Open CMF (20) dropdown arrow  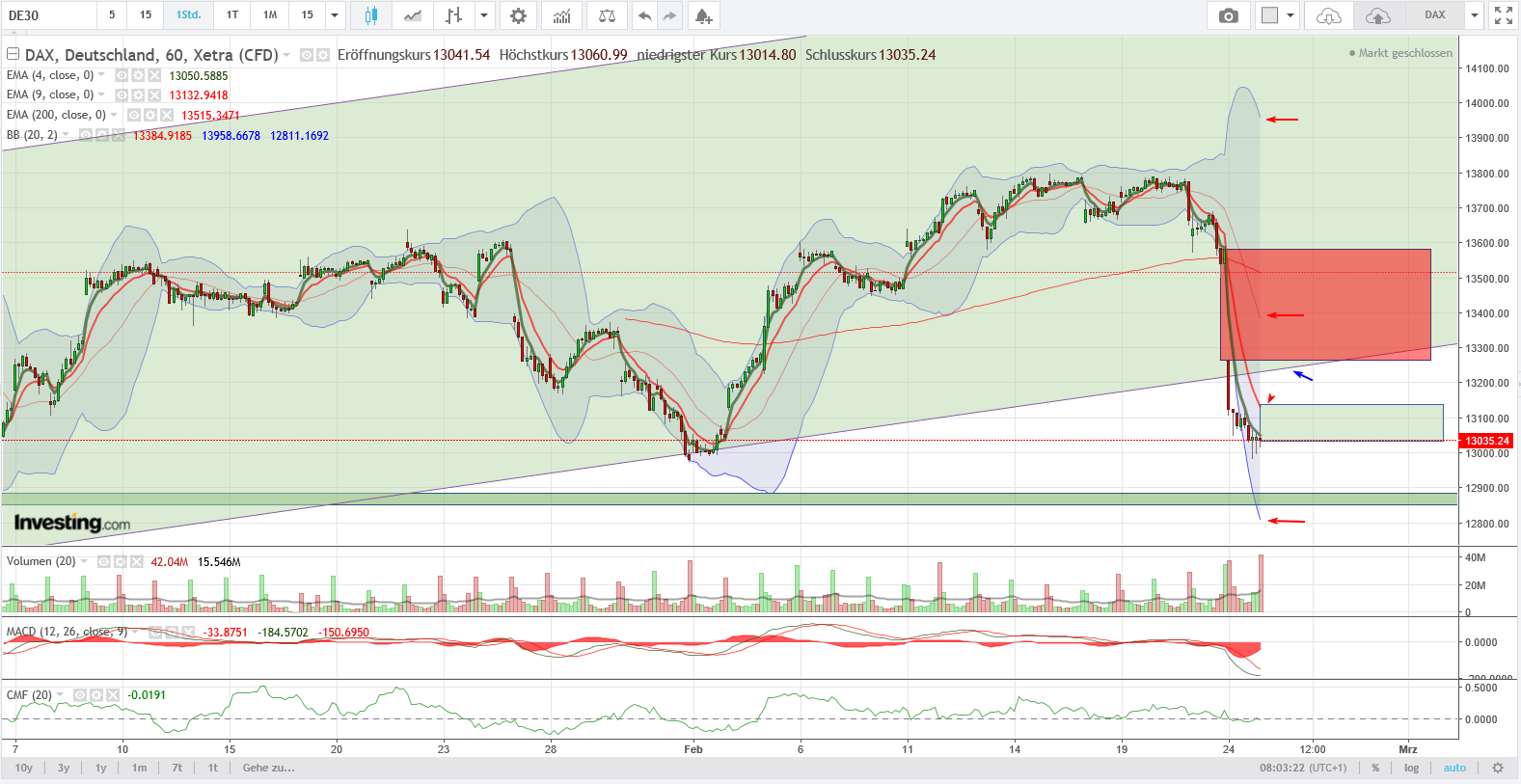tap(60, 694)
